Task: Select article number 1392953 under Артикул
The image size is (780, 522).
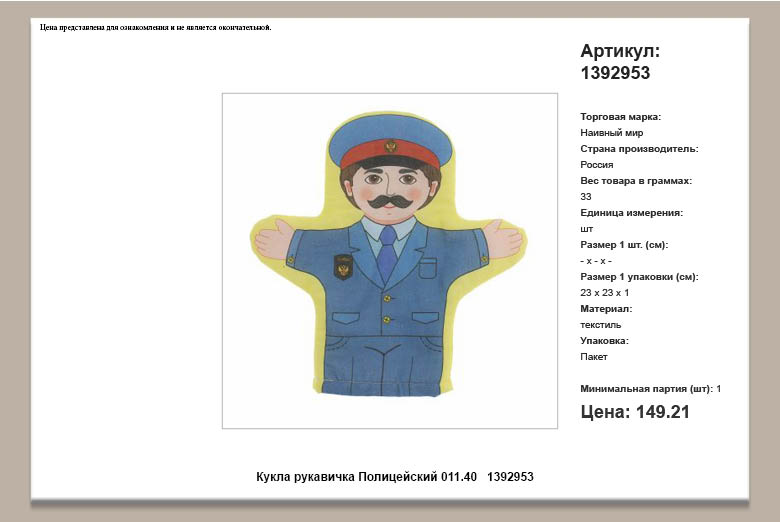Action: 615,73
